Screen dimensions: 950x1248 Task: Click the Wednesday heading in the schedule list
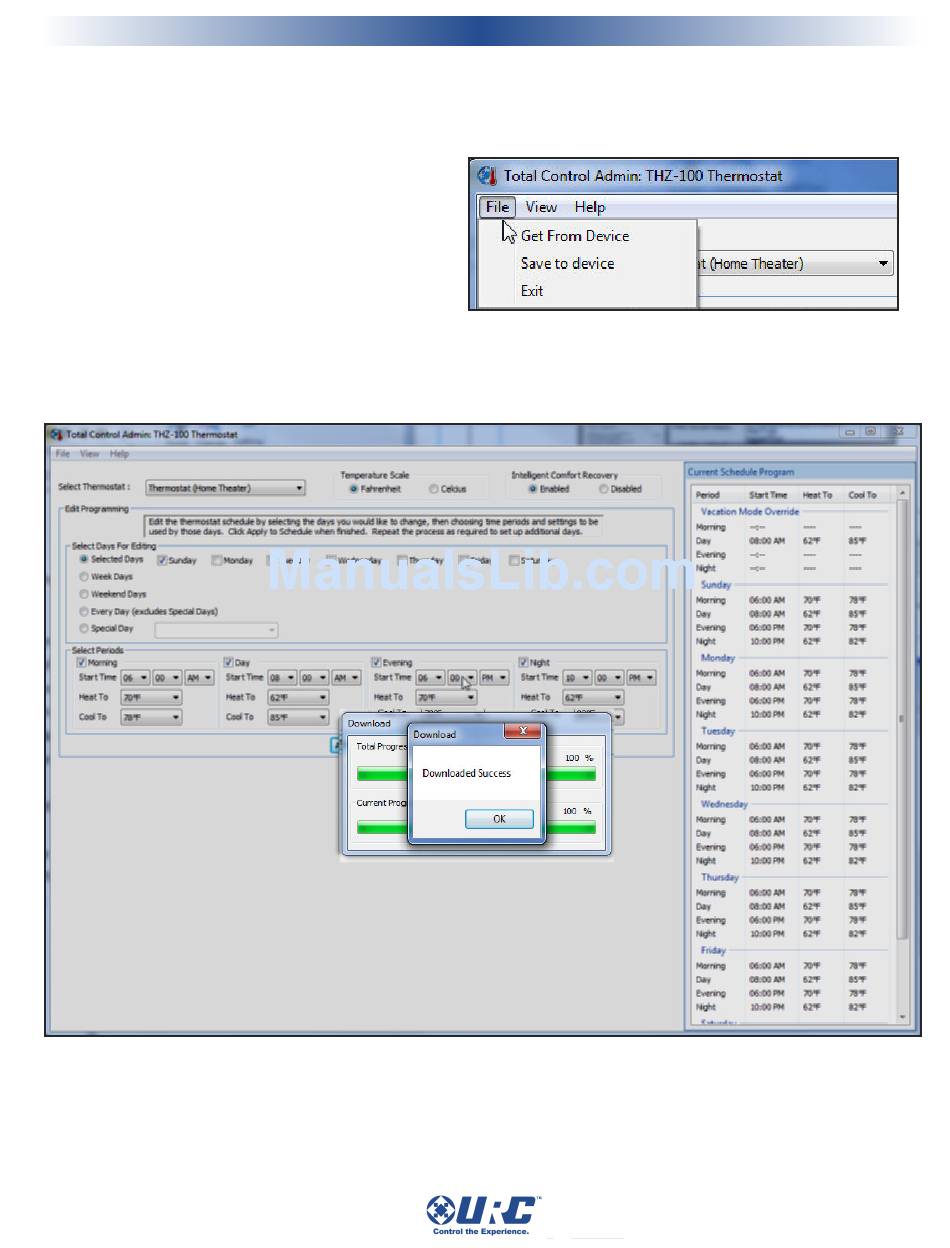pyautogui.click(x=724, y=804)
